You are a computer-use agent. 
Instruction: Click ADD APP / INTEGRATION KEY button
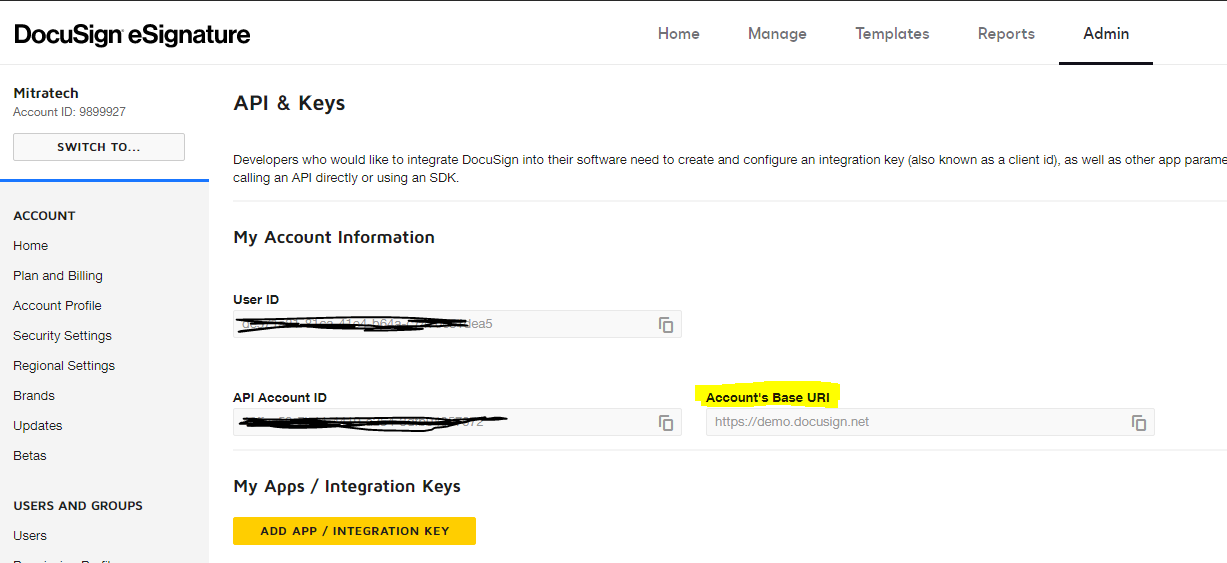coord(355,531)
